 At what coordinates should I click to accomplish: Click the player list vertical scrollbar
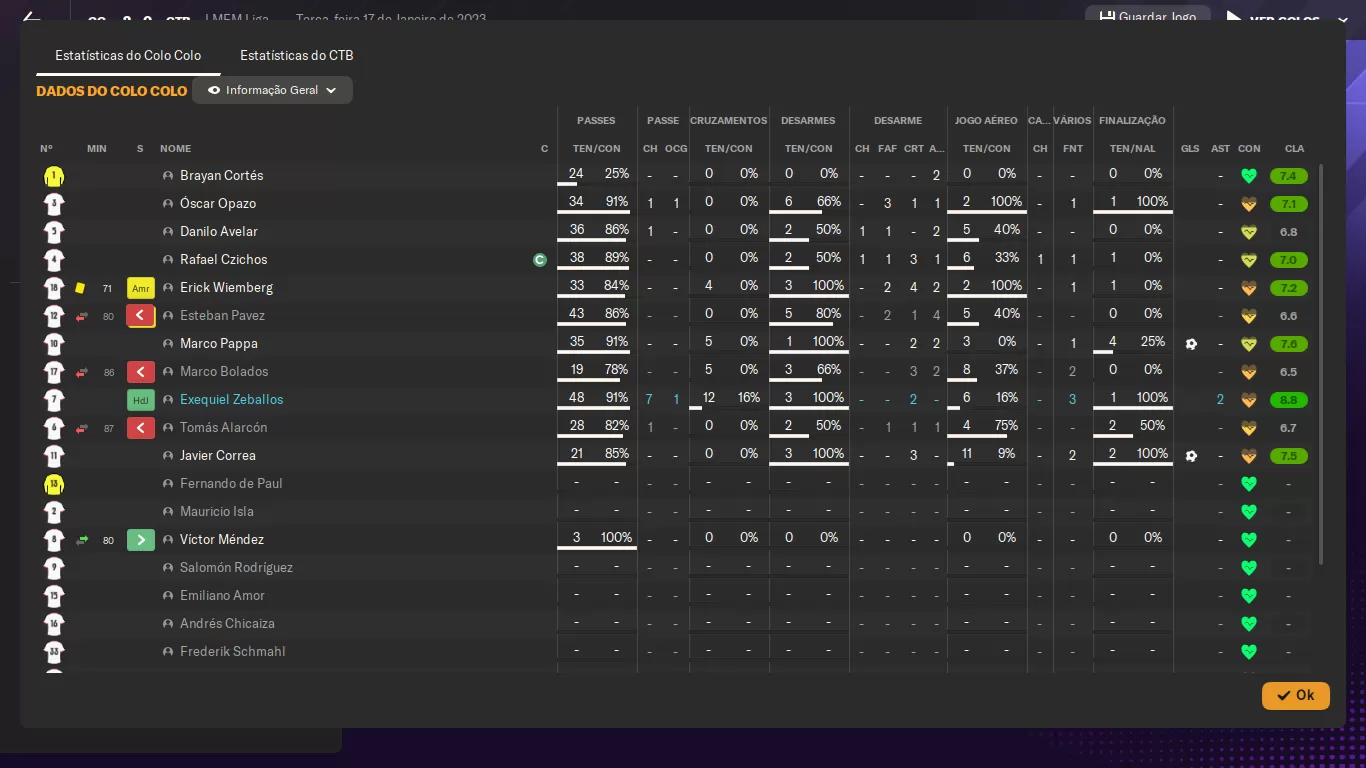pyautogui.click(x=1321, y=365)
